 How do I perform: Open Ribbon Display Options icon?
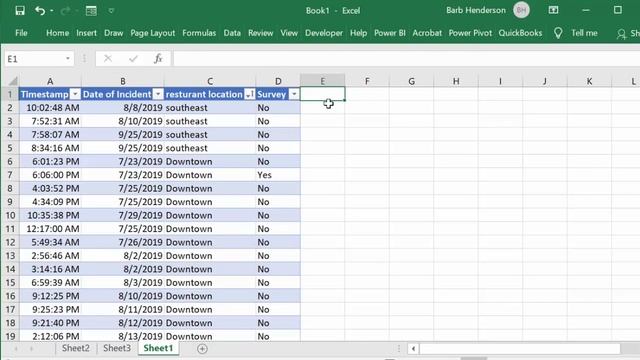pos(553,10)
